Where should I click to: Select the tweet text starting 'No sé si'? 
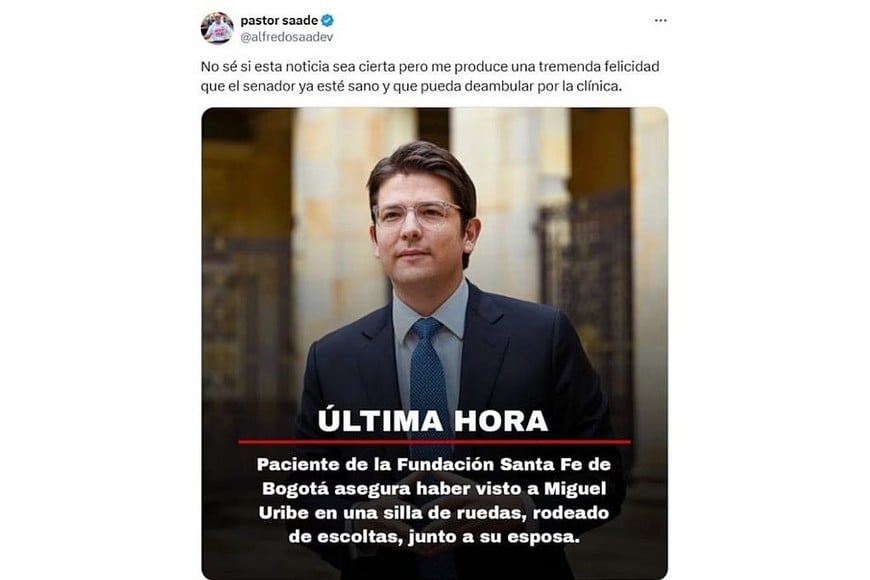click(x=430, y=76)
